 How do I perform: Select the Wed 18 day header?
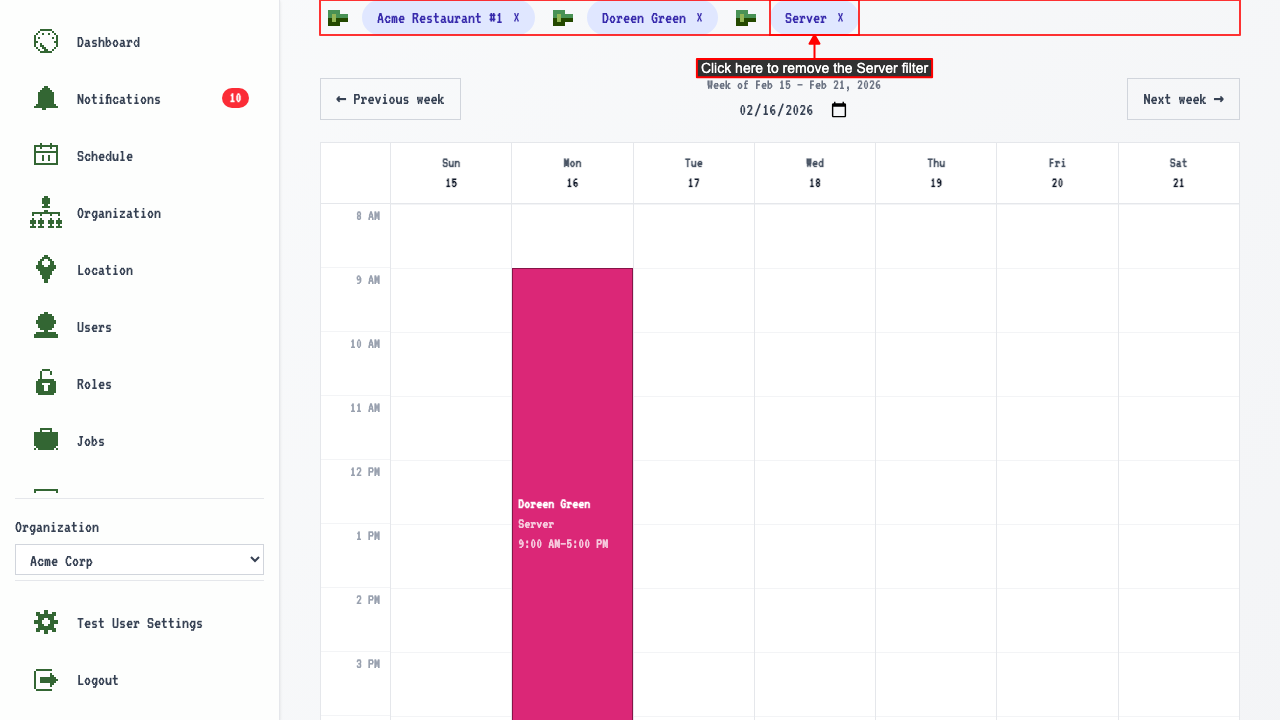[815, 173]
